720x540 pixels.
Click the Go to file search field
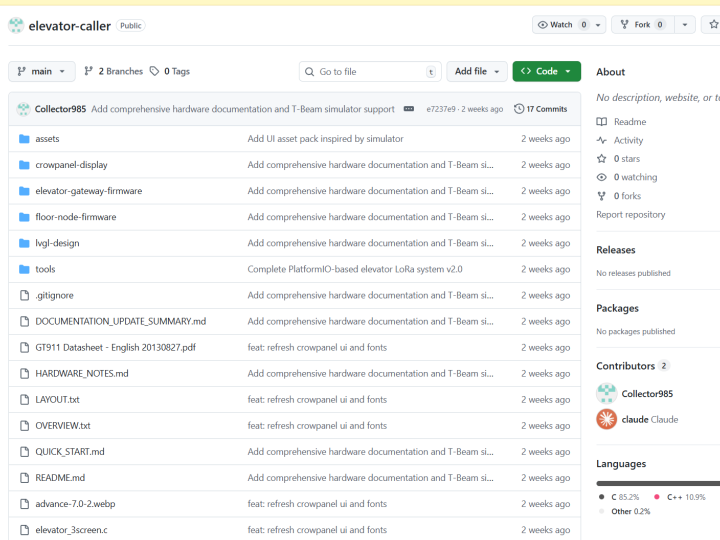370,72
